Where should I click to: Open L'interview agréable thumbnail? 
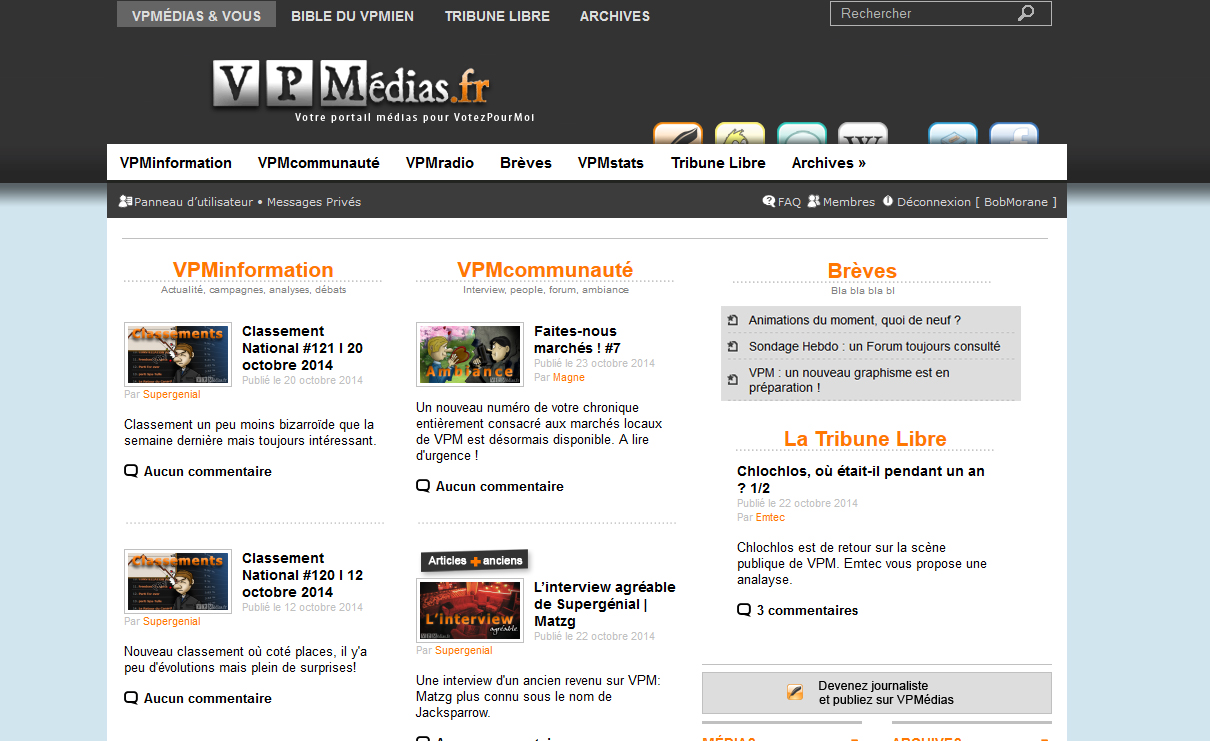click(x=470, y=610)
